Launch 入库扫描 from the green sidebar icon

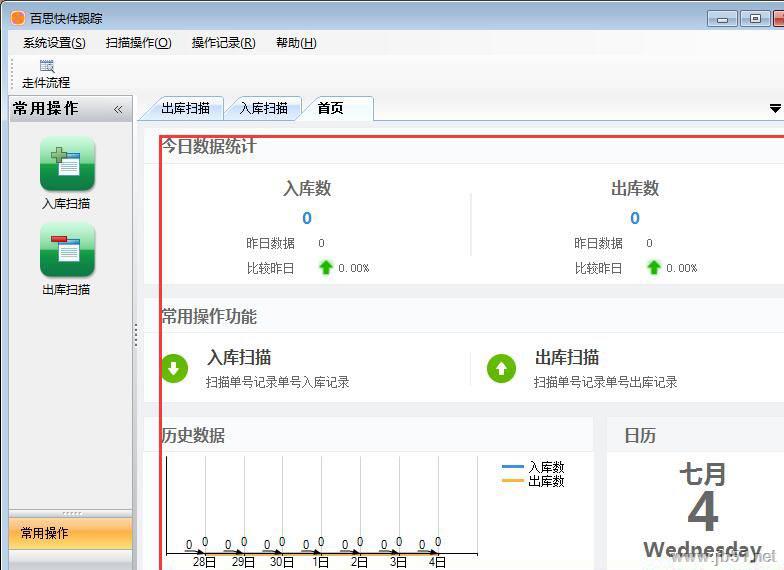67,164
